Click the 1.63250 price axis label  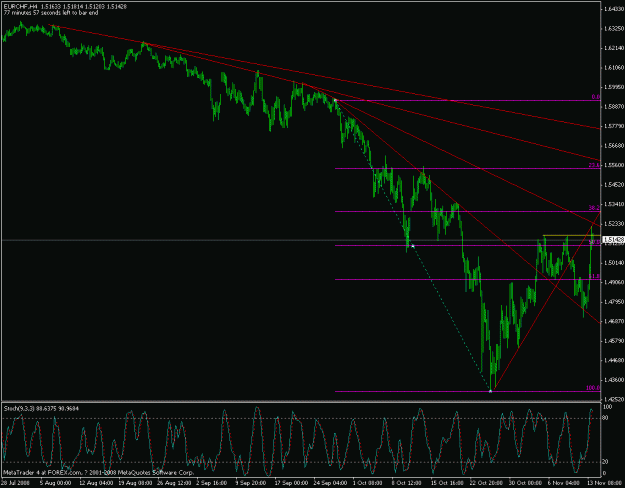point(614,29)
